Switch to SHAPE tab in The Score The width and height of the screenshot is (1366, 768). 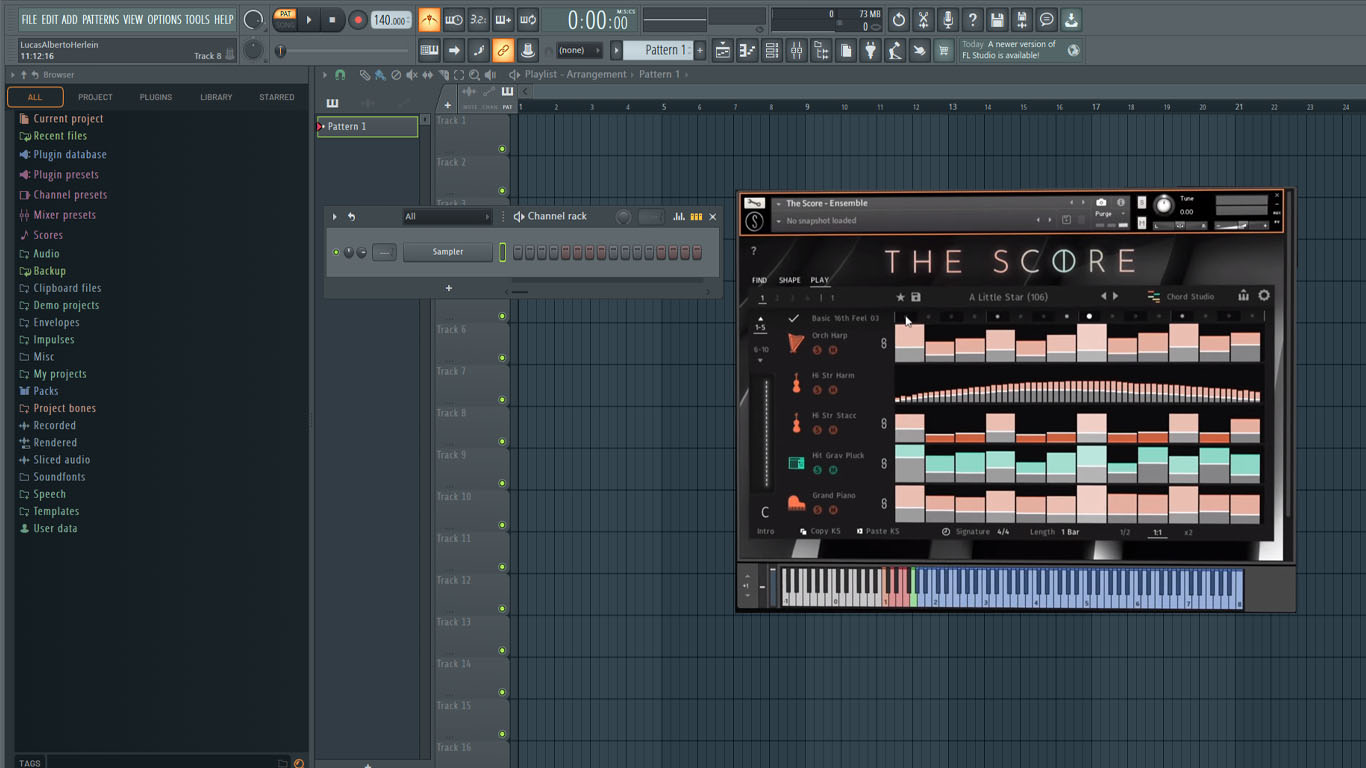790,280
